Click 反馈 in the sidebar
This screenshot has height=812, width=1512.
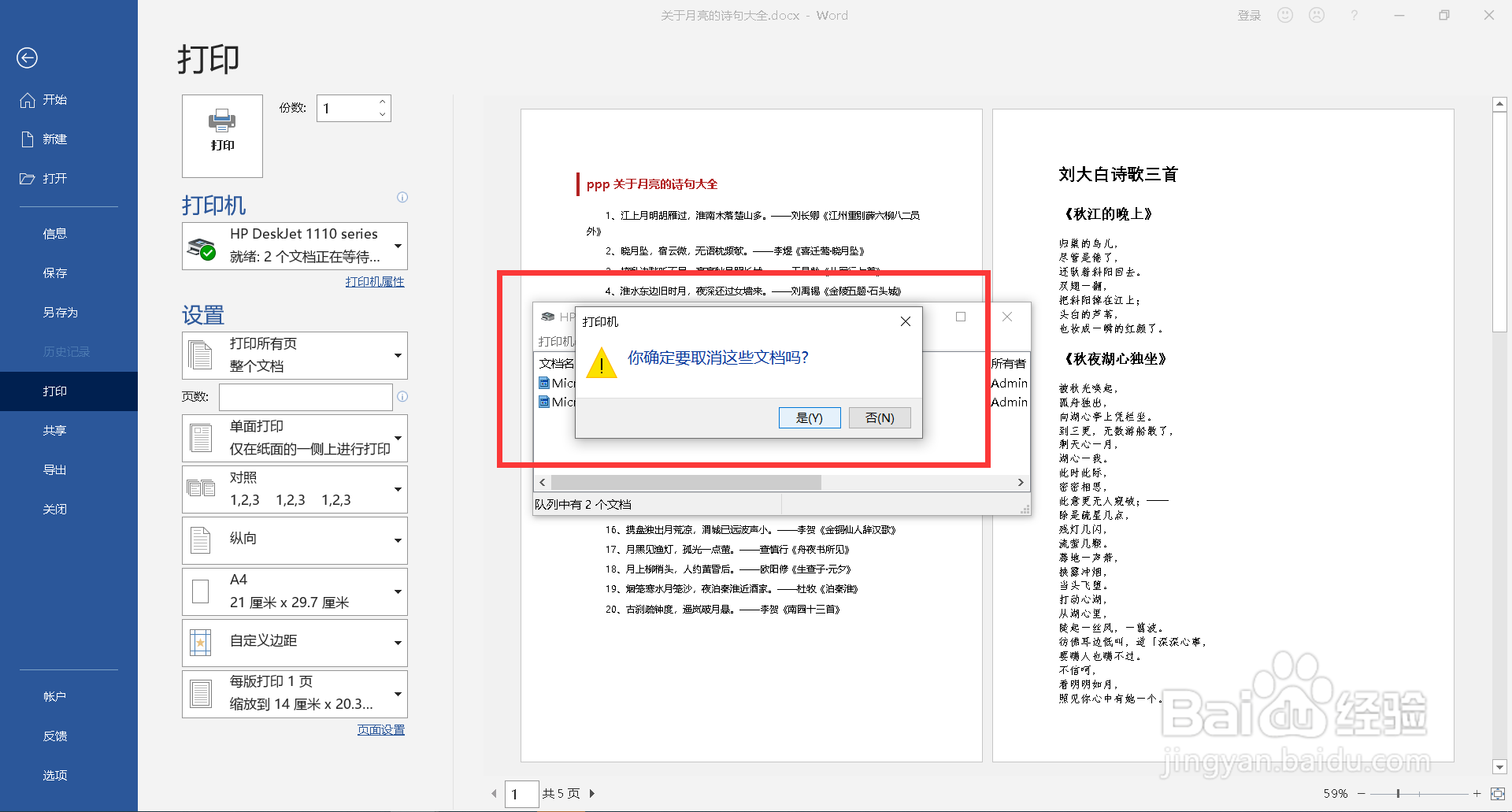point(55,736)
